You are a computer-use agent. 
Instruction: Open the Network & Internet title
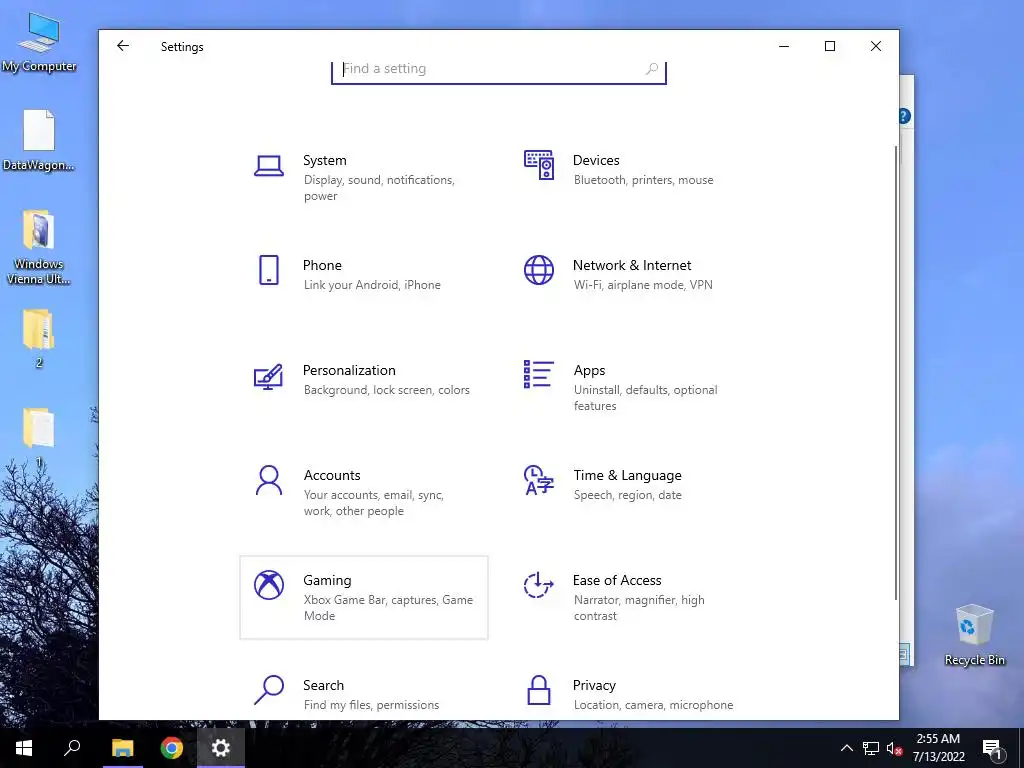tap(632, 265)
